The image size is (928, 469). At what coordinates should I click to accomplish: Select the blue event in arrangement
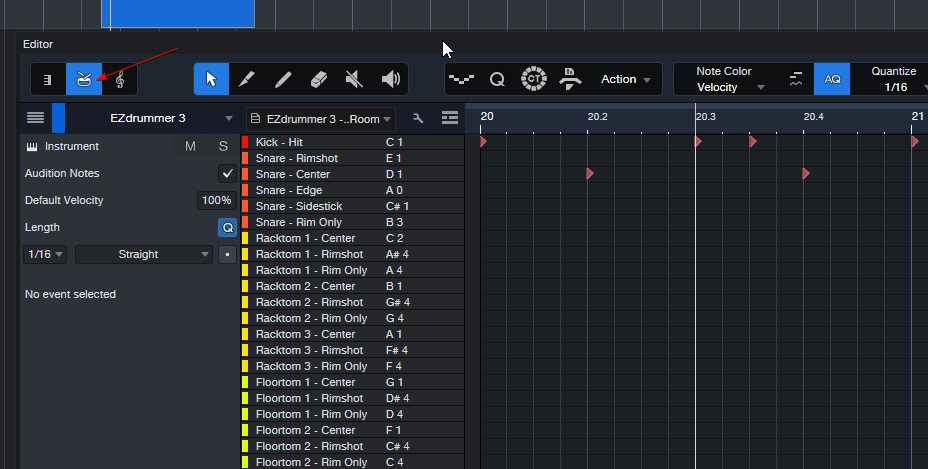pos(178,14)
